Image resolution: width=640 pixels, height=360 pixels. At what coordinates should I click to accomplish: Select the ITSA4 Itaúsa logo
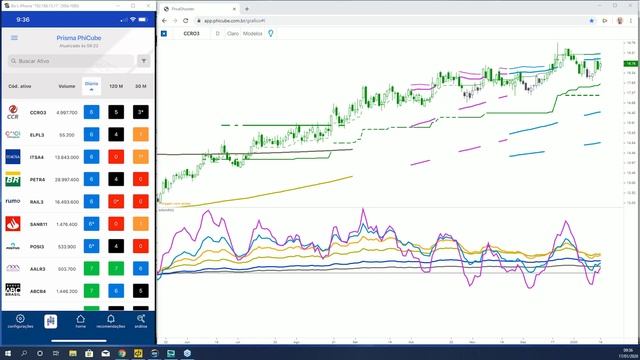[x=13, y=157]
